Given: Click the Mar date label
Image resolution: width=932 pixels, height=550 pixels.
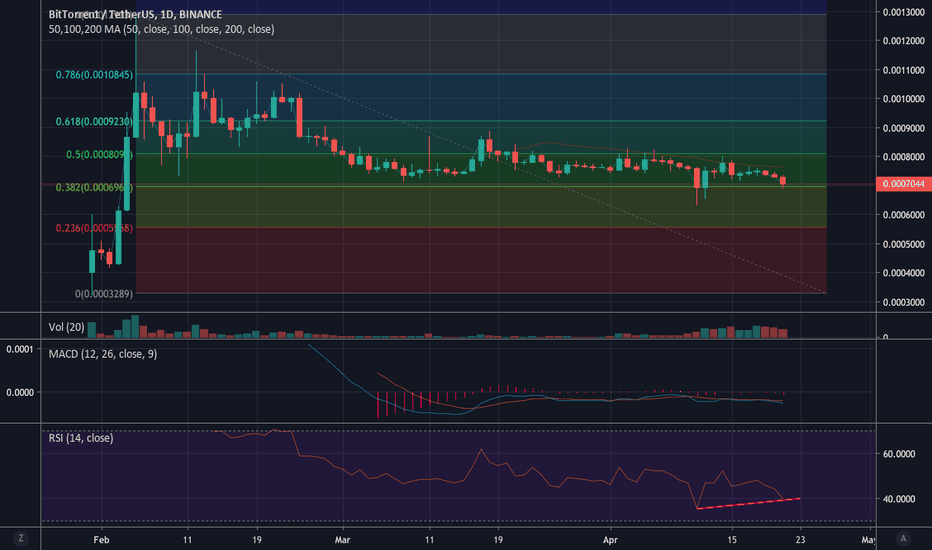Looking at the screenshot, I should [x=342, y=540].
